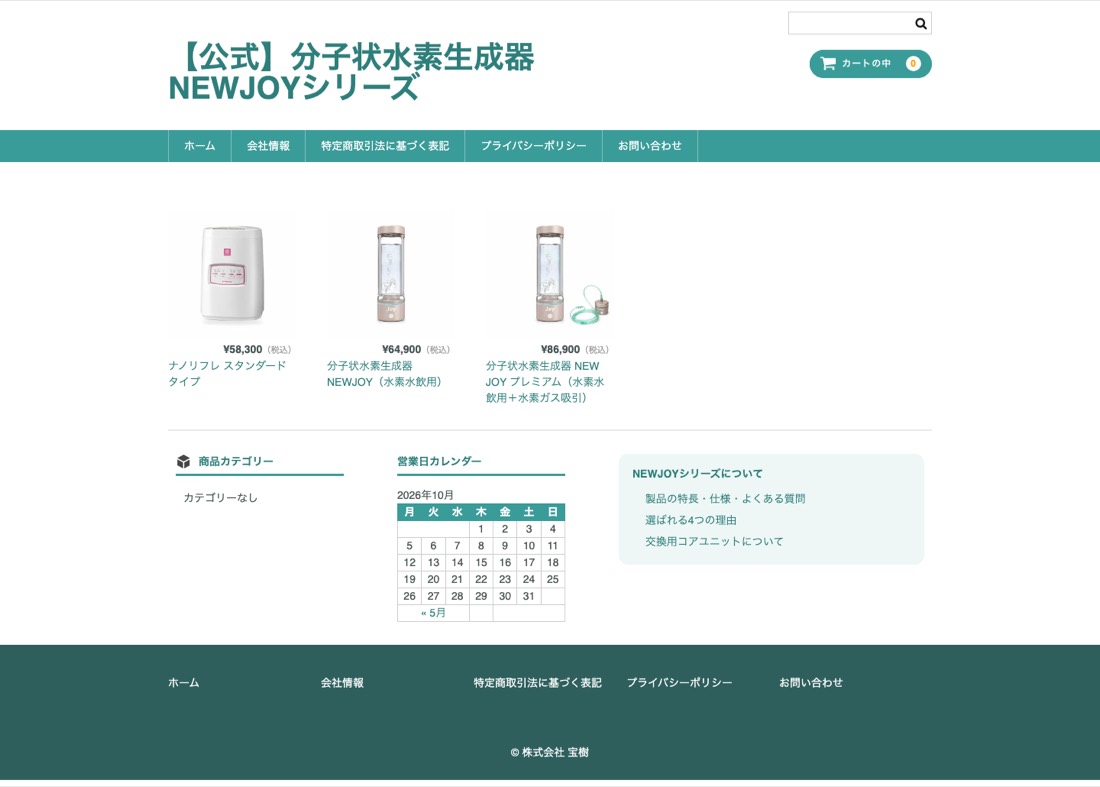Go to previous month « 5月
This screenshot has width=1100, height=787.
coord(433,613)
